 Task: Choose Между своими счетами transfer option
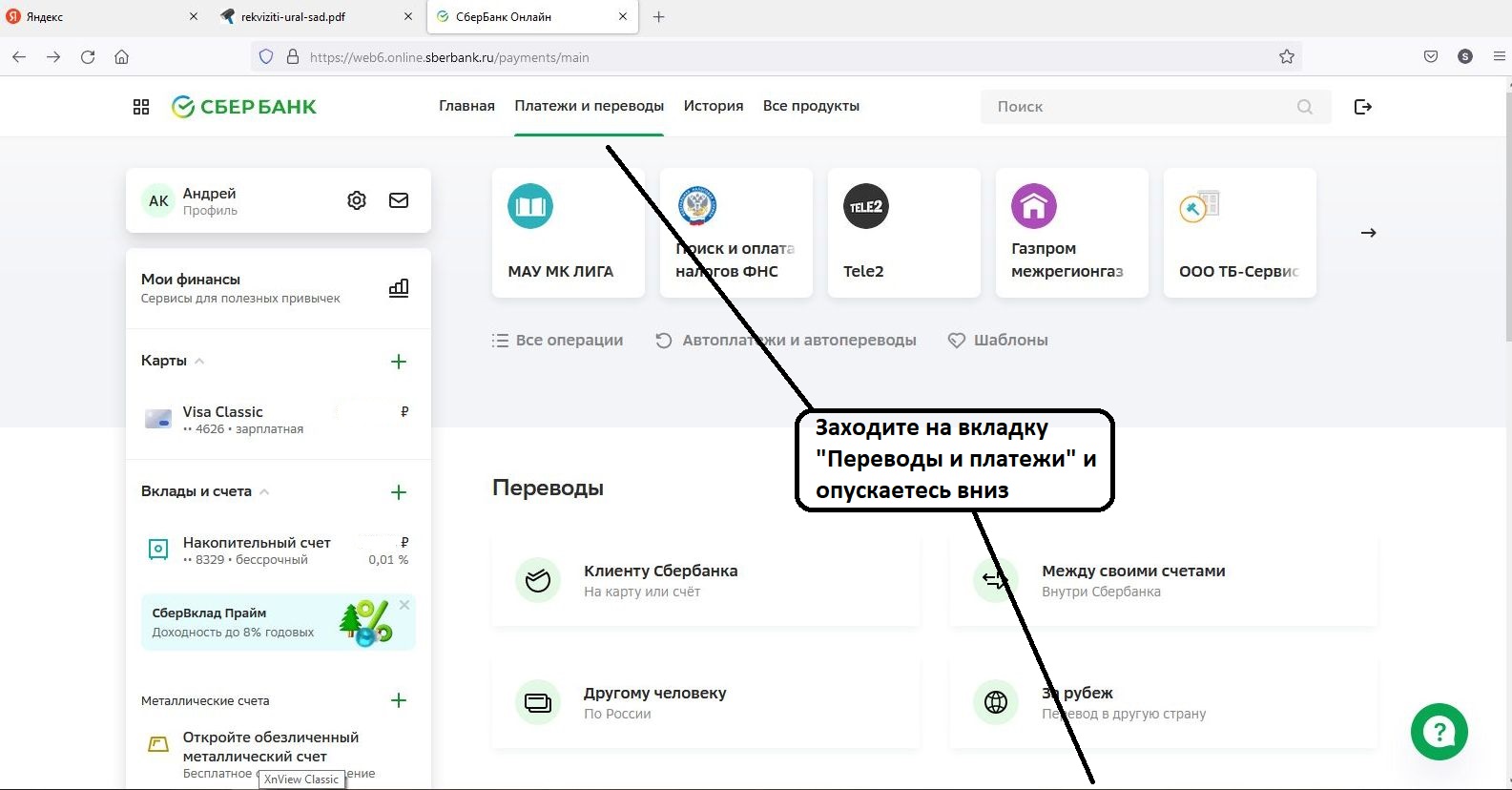click(1164, 580)
